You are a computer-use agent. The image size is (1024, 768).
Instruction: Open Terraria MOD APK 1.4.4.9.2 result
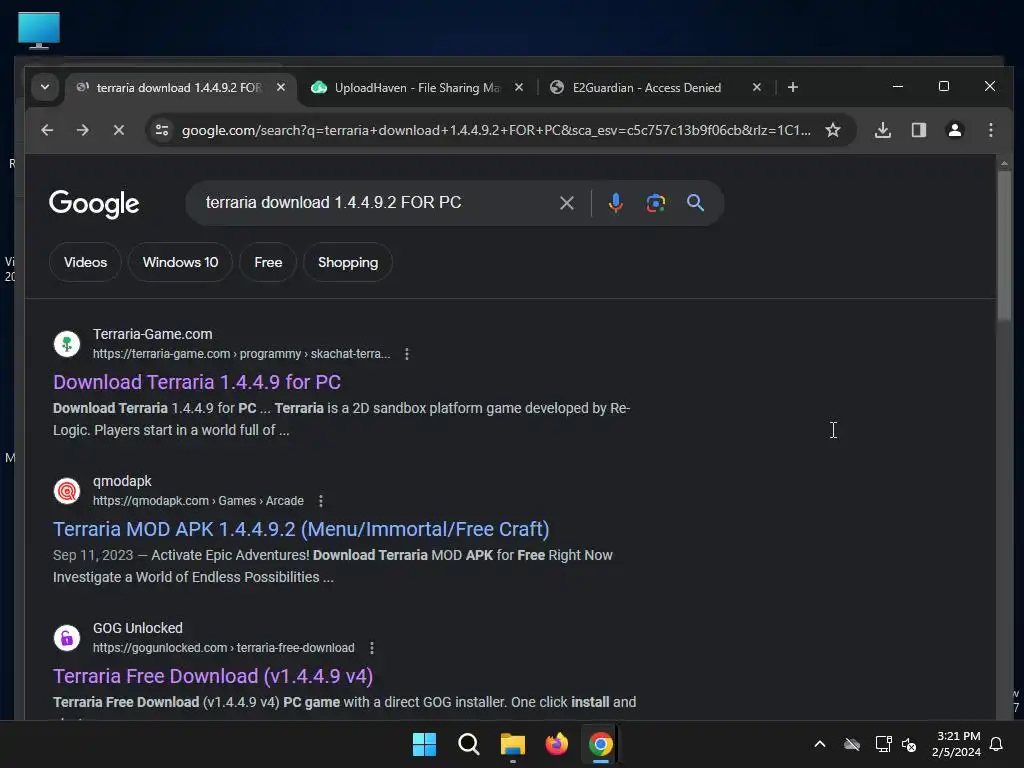[301, 529]
